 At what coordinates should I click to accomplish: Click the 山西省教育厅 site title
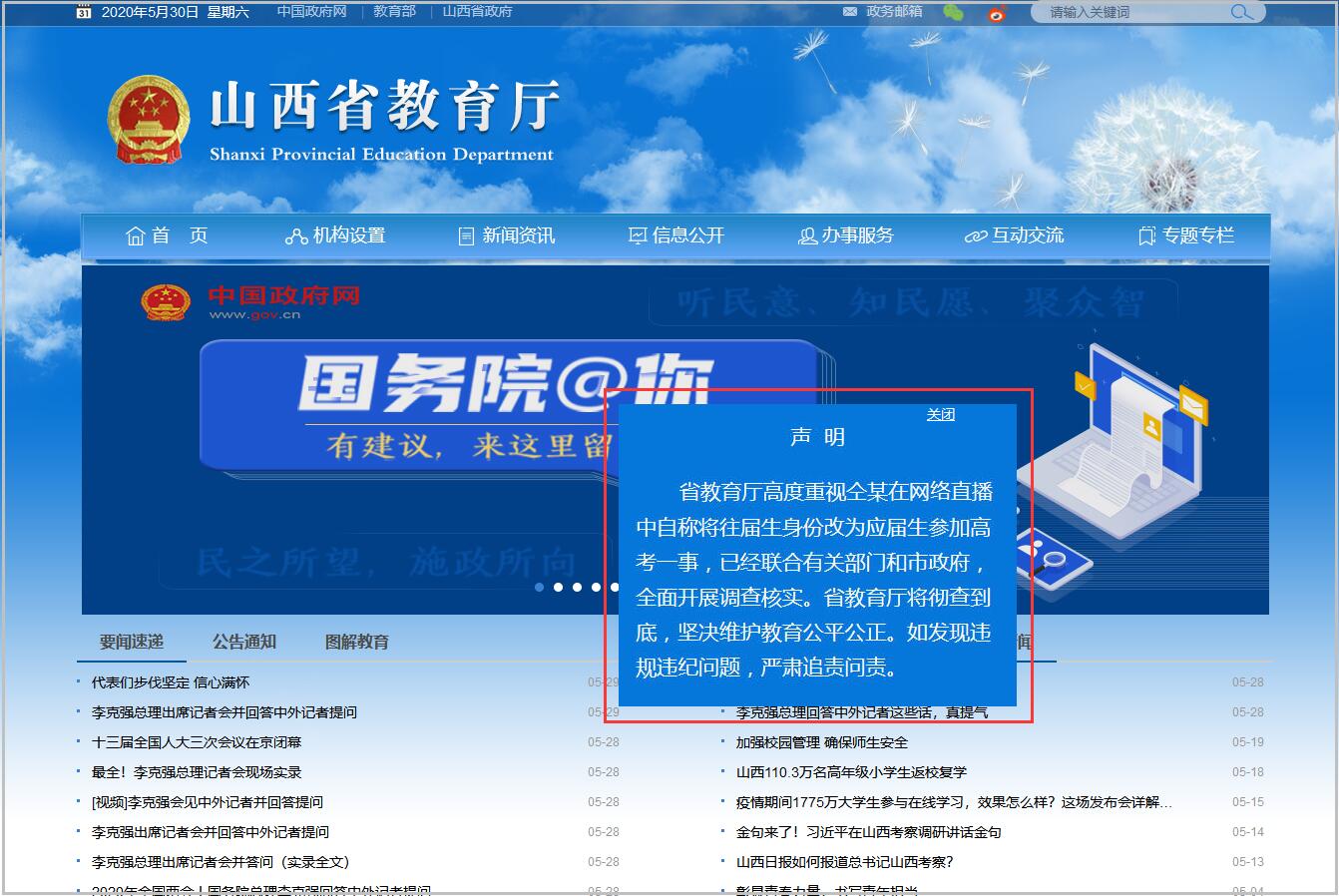tap(383, 106)
